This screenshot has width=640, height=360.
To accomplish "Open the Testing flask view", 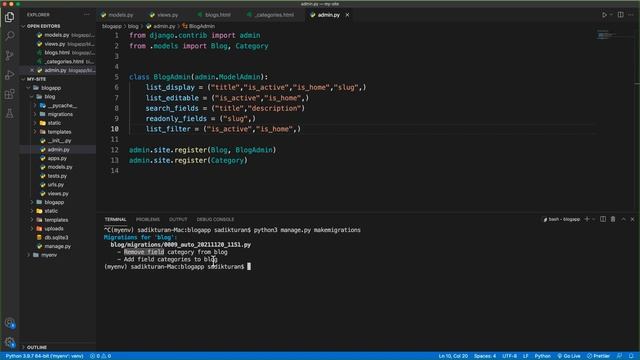I will point(9,114).
